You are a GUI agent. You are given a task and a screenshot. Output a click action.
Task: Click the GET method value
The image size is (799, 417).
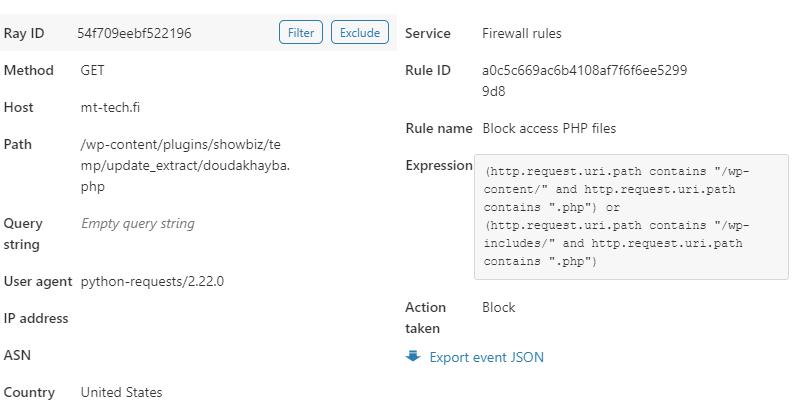tap(92, 70)
